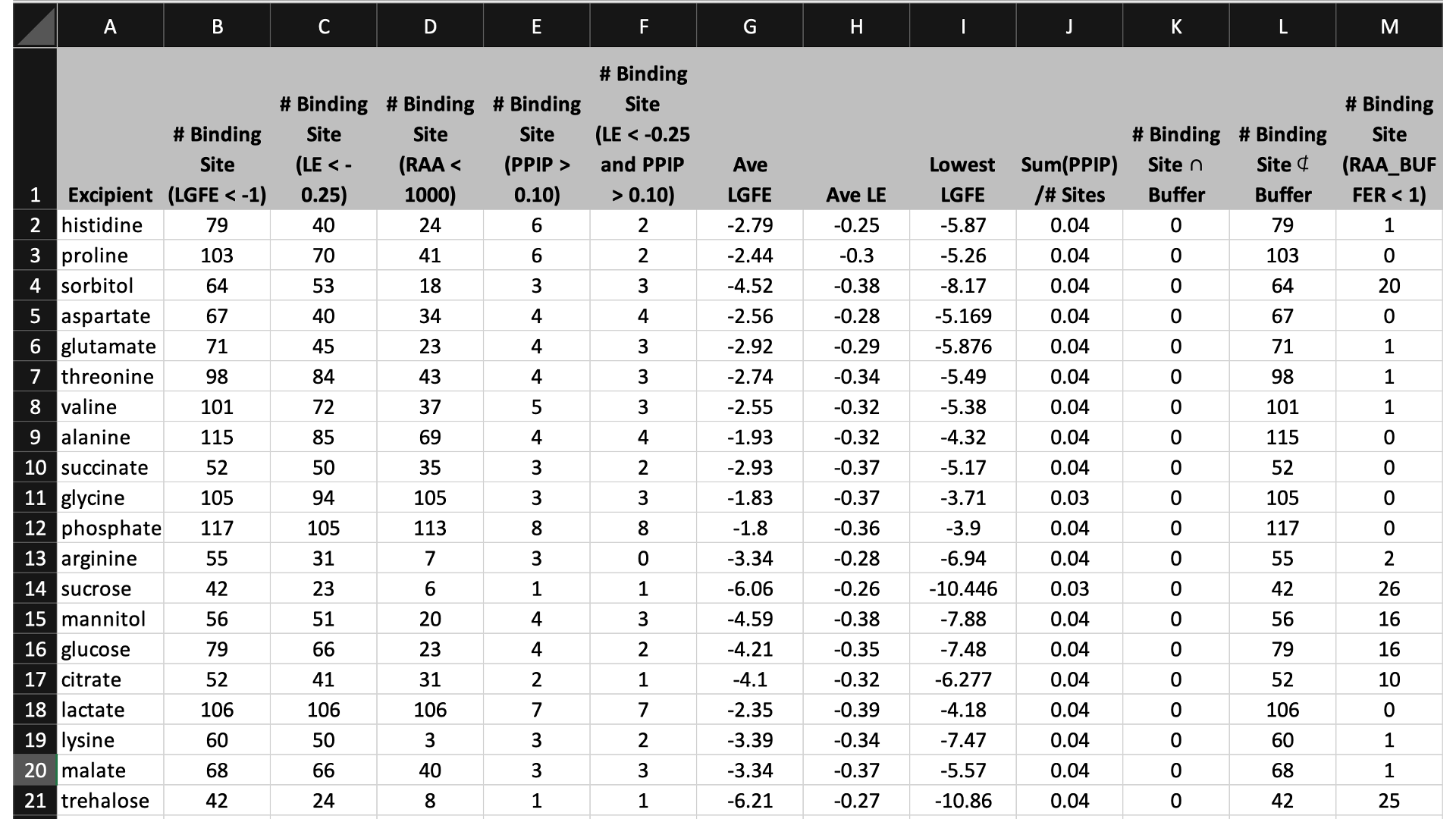Screen dimensions: 1456x819
Task: Select row 1 header
Action: (x=35, y=129)
